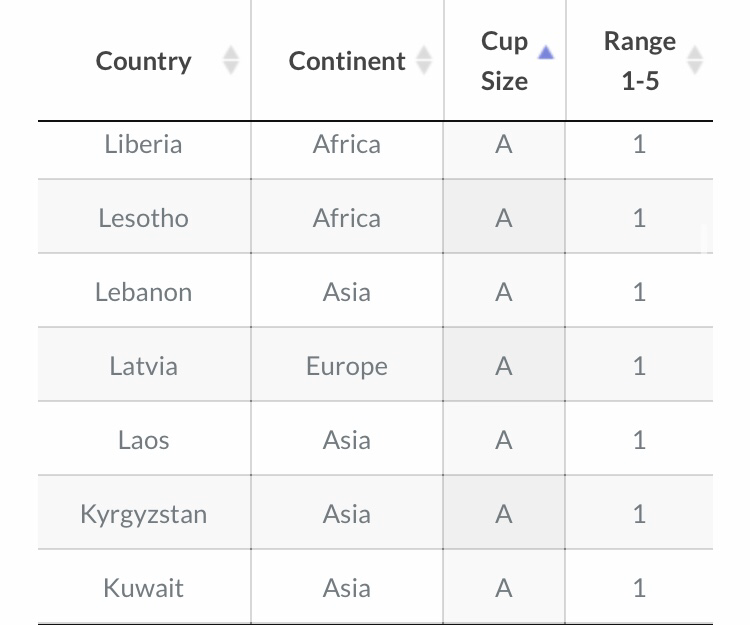Click the Lebanon row name
Screen dimensions: 750x625
tap(143, 292)
